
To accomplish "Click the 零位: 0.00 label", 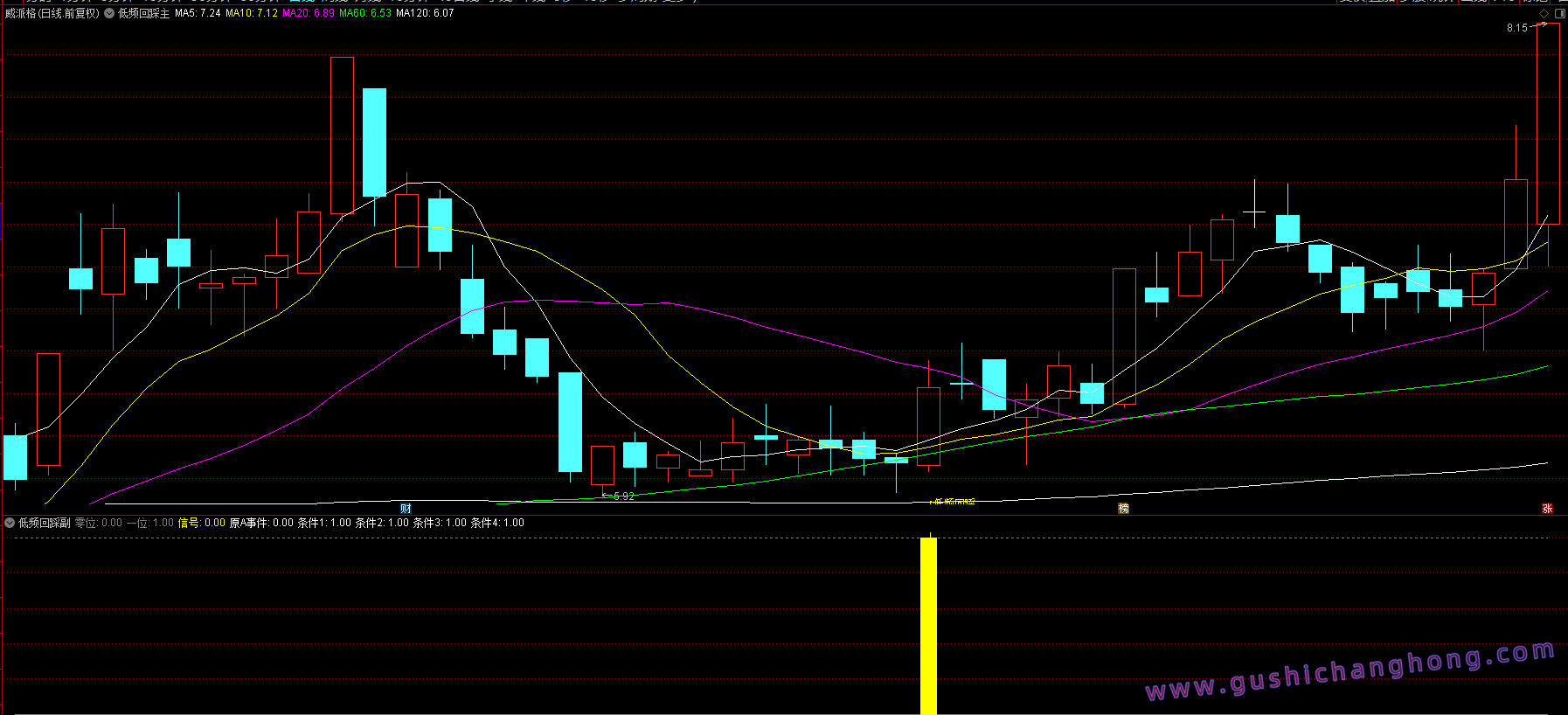I will point(99,523).
